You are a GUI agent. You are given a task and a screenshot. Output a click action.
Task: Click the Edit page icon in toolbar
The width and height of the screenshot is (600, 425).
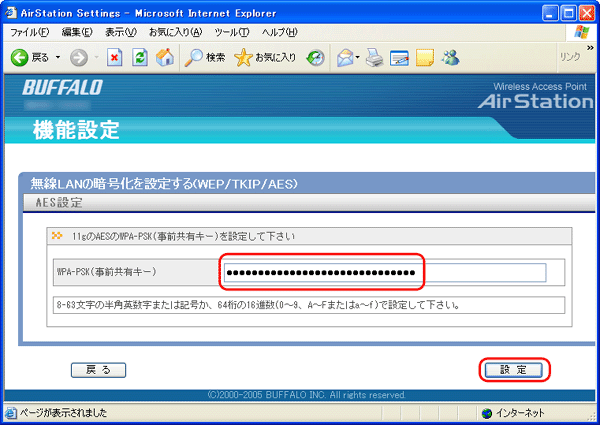399,59
